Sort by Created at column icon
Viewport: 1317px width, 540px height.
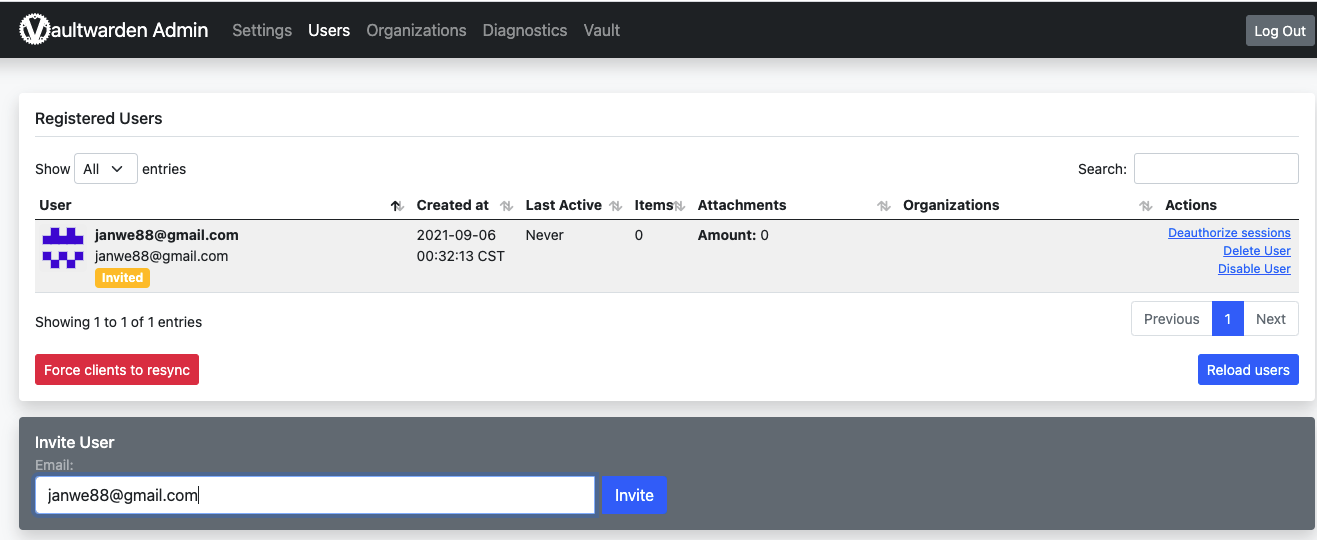[507, 206]
